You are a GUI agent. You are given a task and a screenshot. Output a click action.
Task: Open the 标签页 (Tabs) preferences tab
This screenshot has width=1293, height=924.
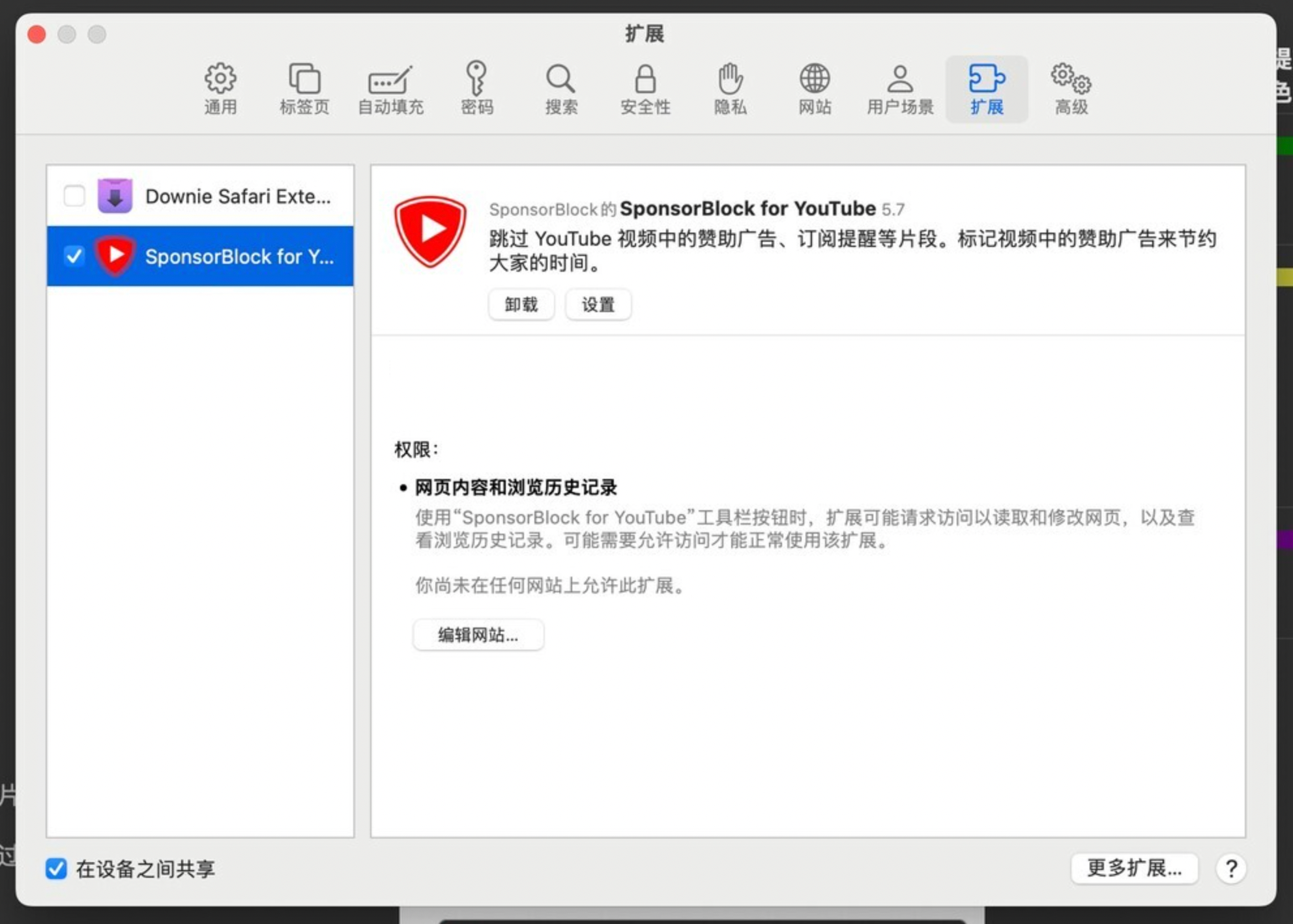click(x=304, y=89)
